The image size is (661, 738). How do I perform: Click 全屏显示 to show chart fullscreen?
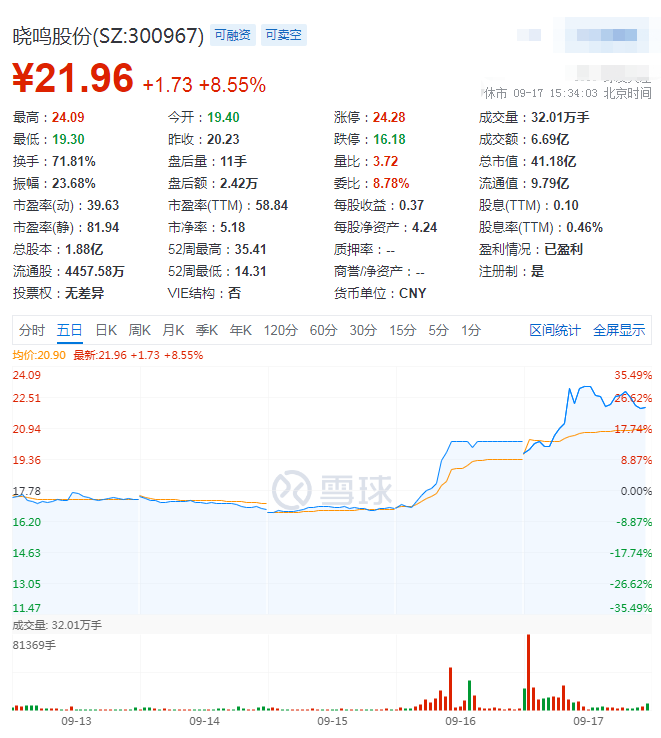(x=619, y=330)
